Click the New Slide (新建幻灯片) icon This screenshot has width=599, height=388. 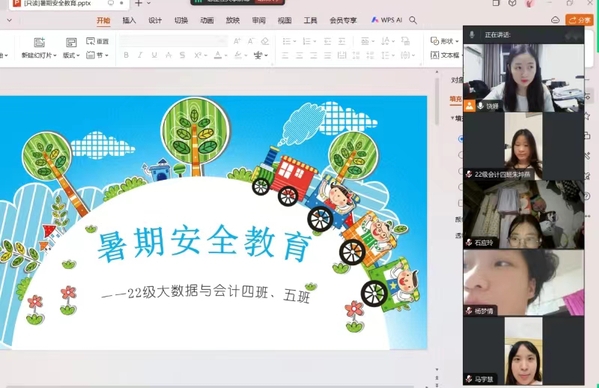[x=39, y=42]
